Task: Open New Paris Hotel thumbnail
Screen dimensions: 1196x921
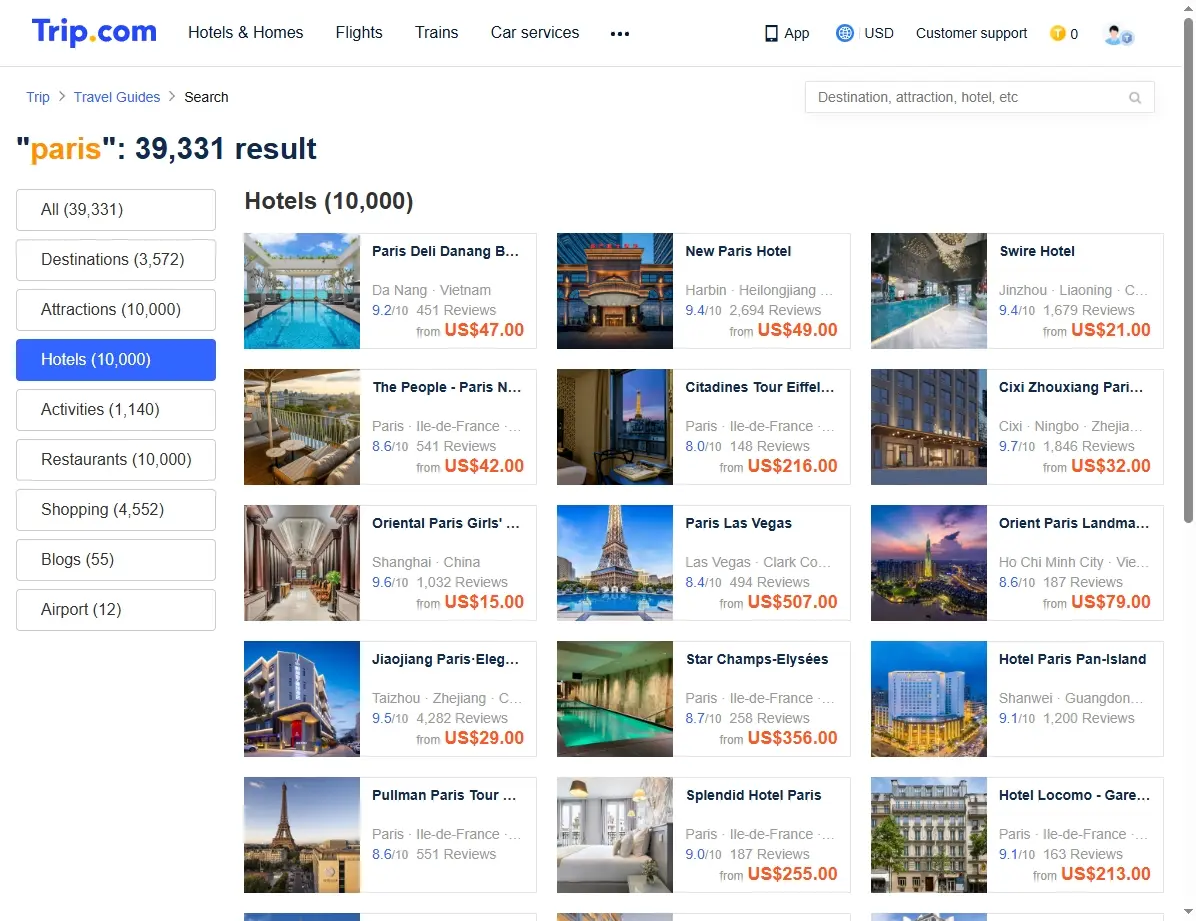Action: 615,291
